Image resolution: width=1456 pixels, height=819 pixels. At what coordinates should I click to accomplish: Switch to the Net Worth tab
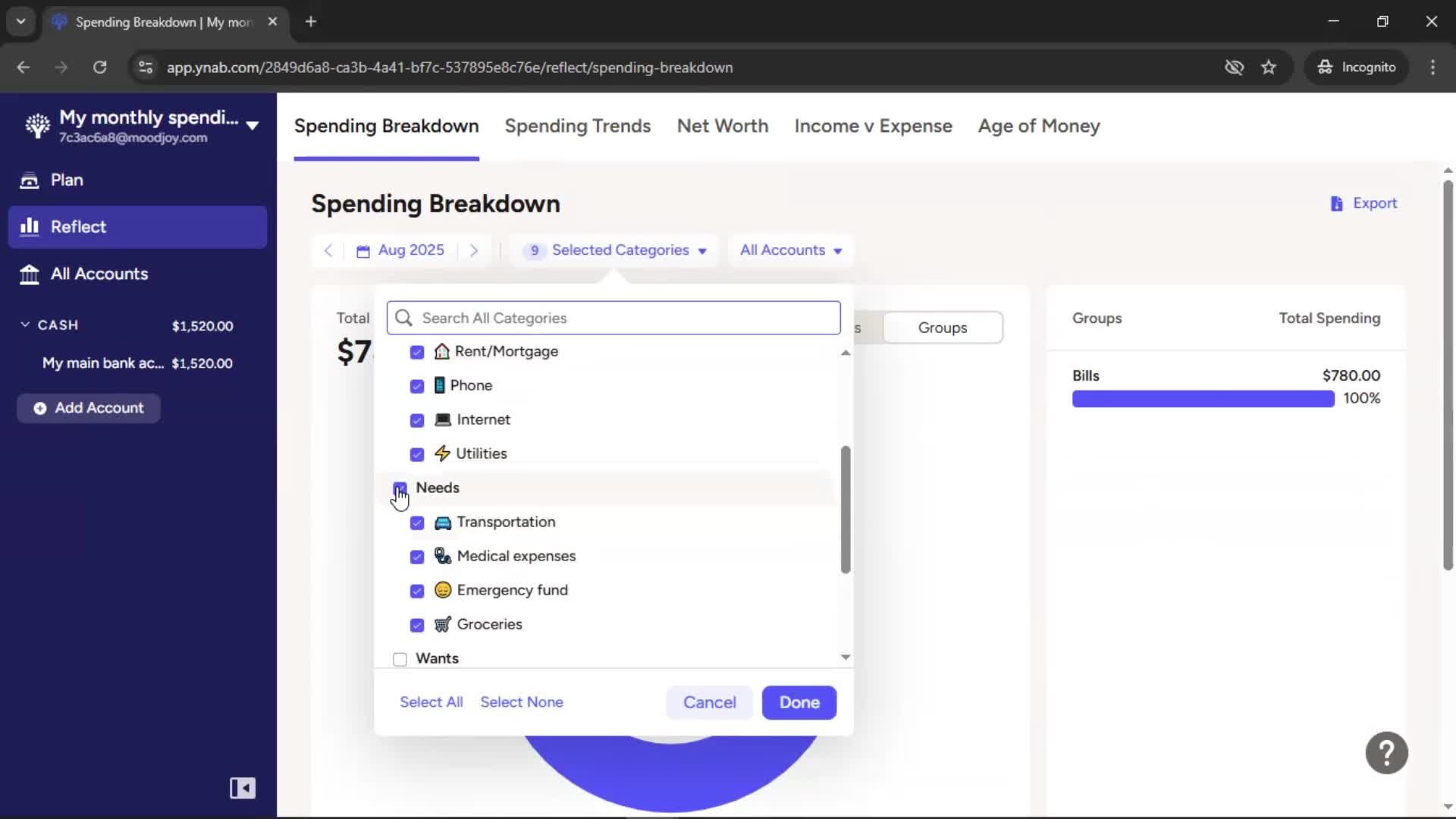click(722, 126)
